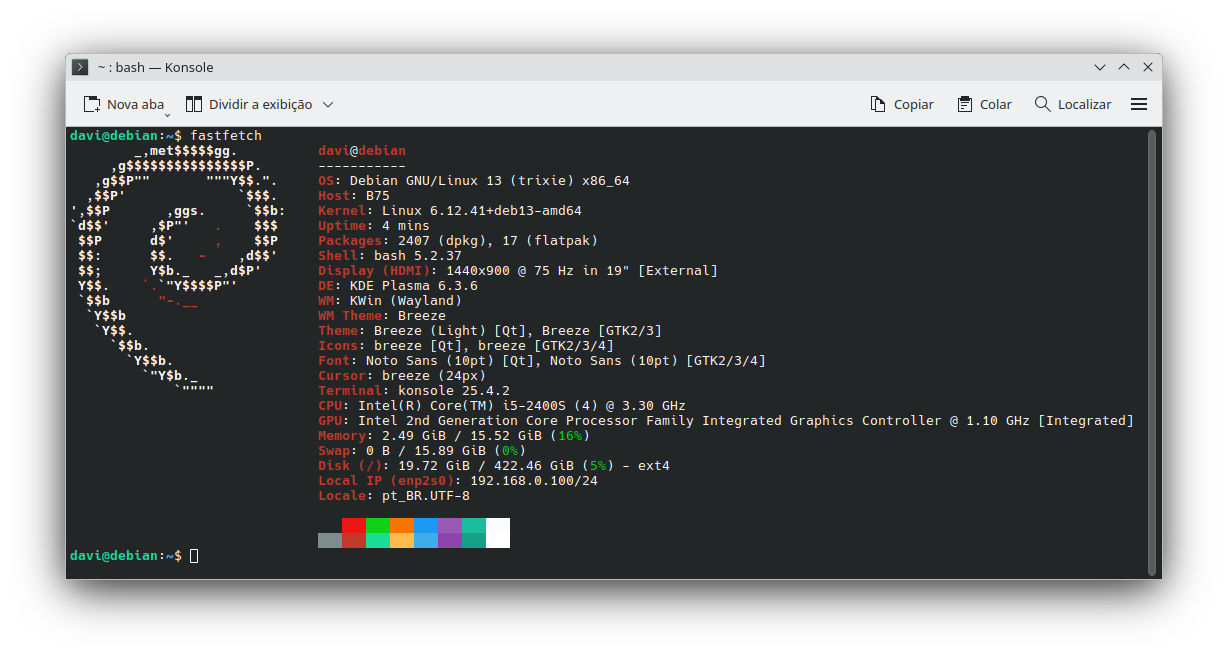Viewport: 1228px width, 657px height.
Task: Click Disk '19.72 GiB / 422.46 GiB'
Action: click(x=486, y=466)
